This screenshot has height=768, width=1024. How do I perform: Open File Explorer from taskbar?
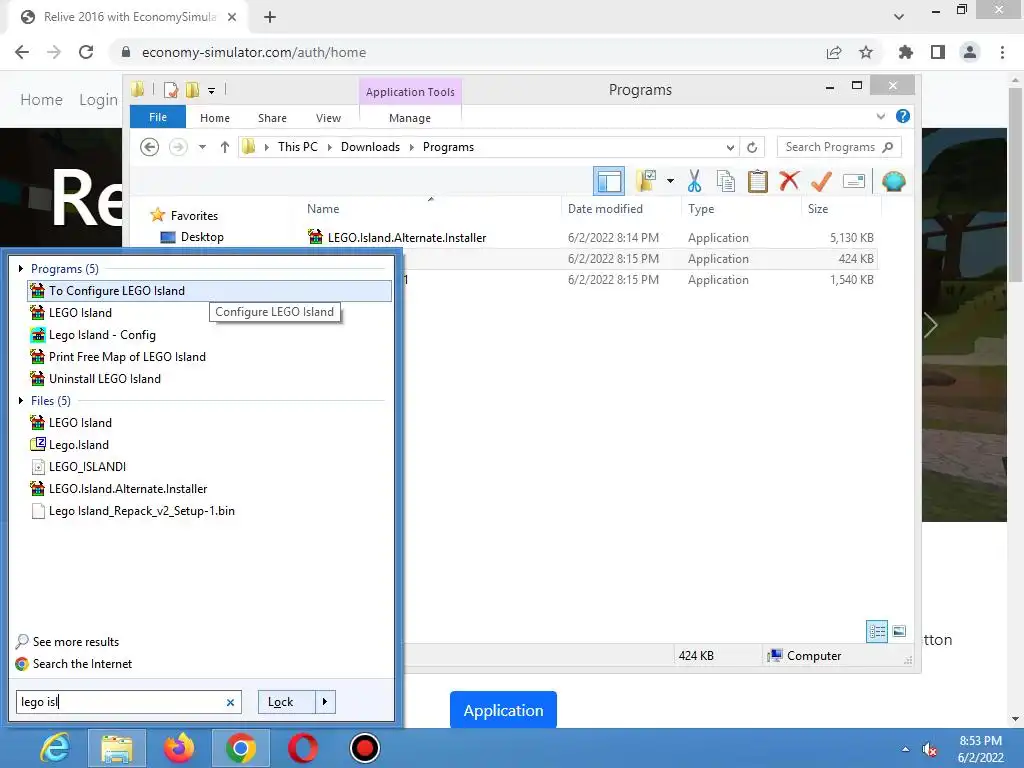(116, 748)
